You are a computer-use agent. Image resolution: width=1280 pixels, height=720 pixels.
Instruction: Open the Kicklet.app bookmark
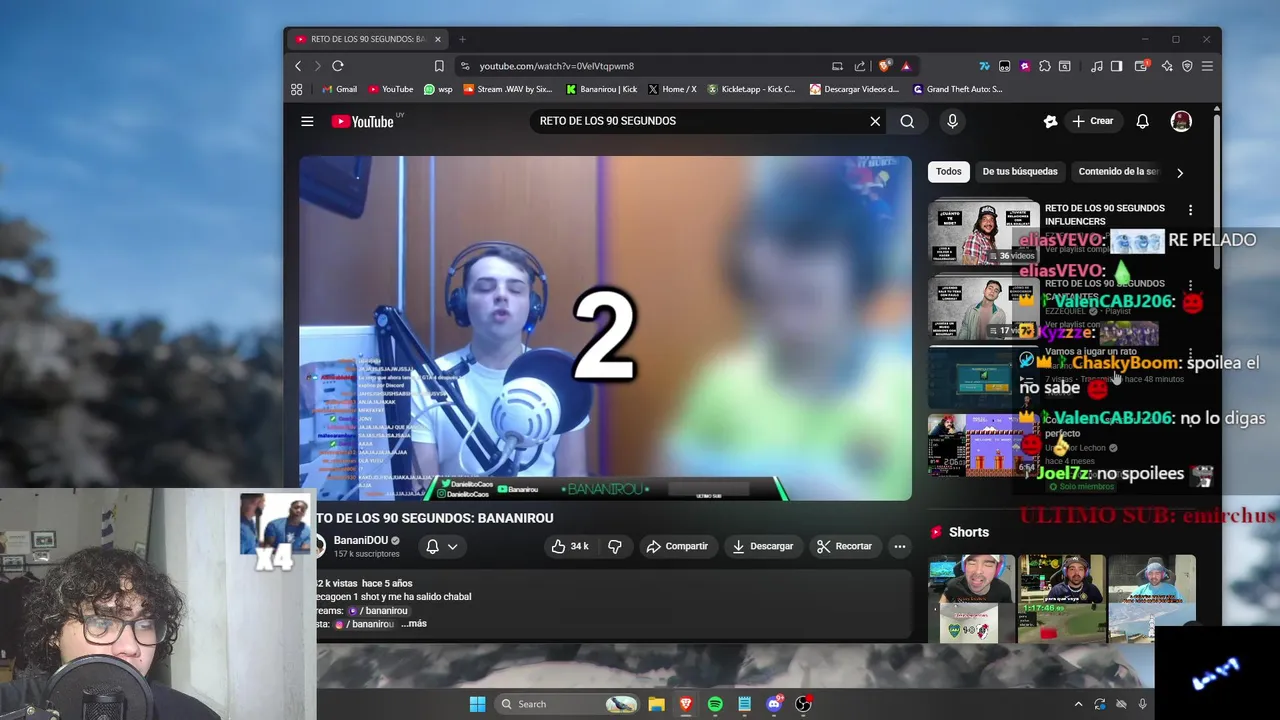751,89
